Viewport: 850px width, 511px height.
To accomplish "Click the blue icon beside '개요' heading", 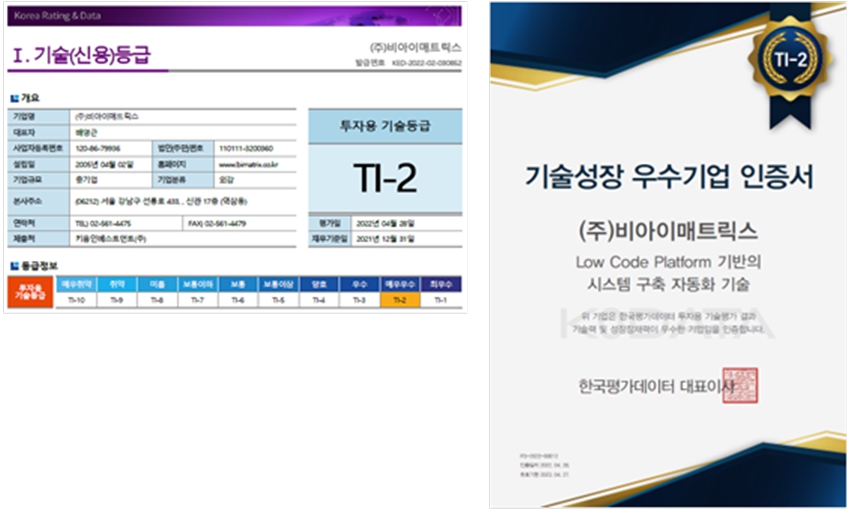I will point(15,99).
